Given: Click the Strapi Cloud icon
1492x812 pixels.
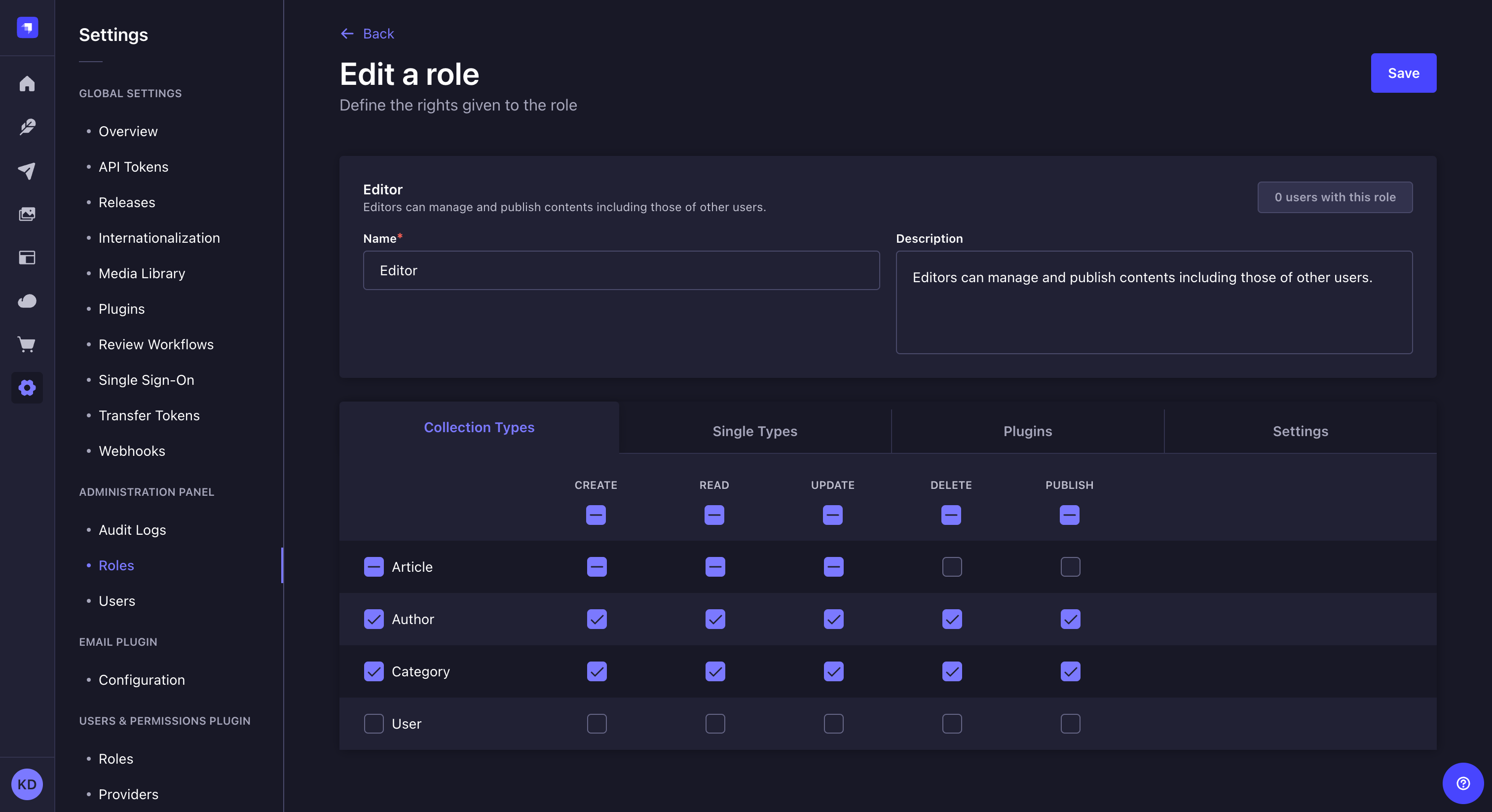Looking at the screenshot, I should (27, 301).
